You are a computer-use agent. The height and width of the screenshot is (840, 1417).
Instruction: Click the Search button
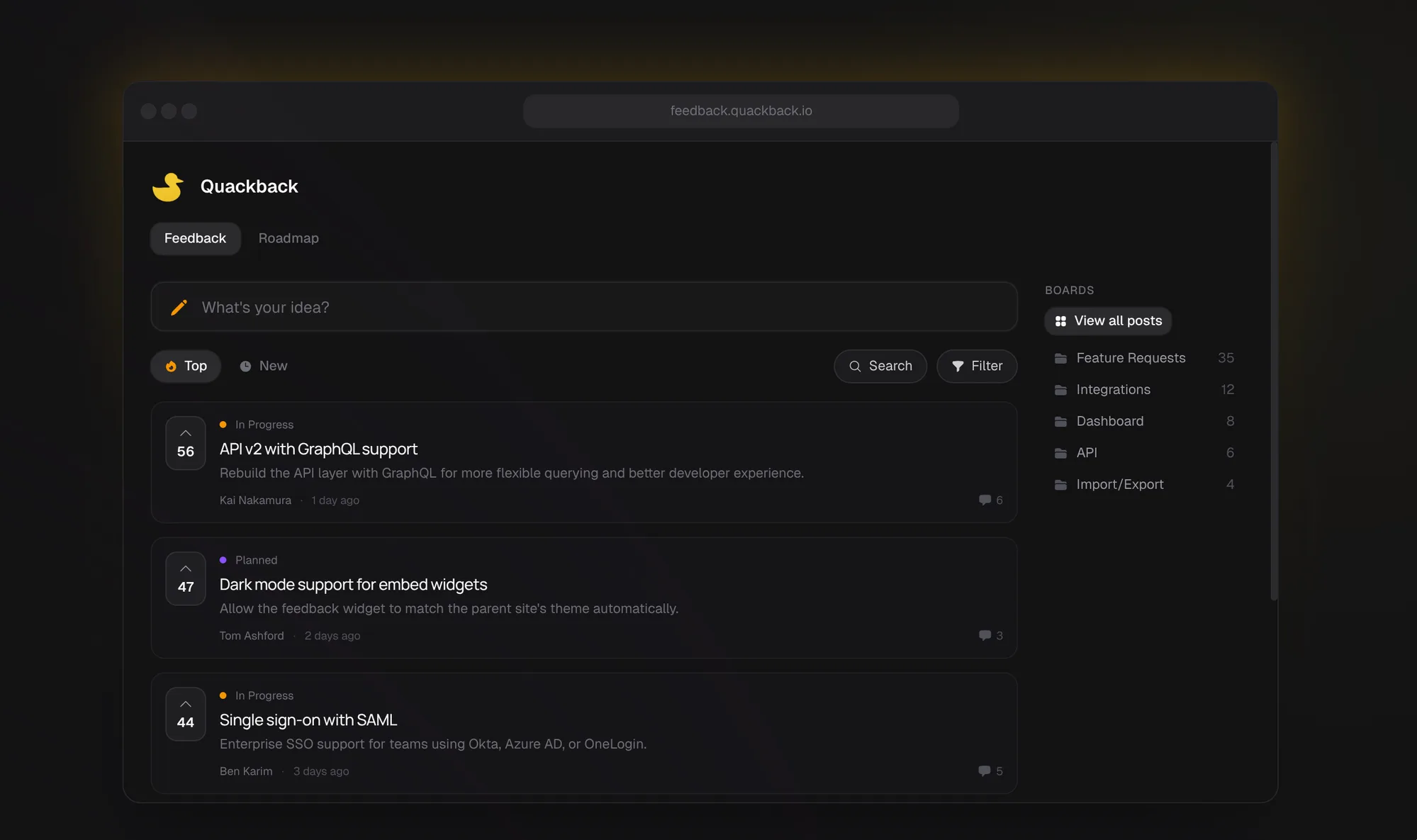pos(880,366)
